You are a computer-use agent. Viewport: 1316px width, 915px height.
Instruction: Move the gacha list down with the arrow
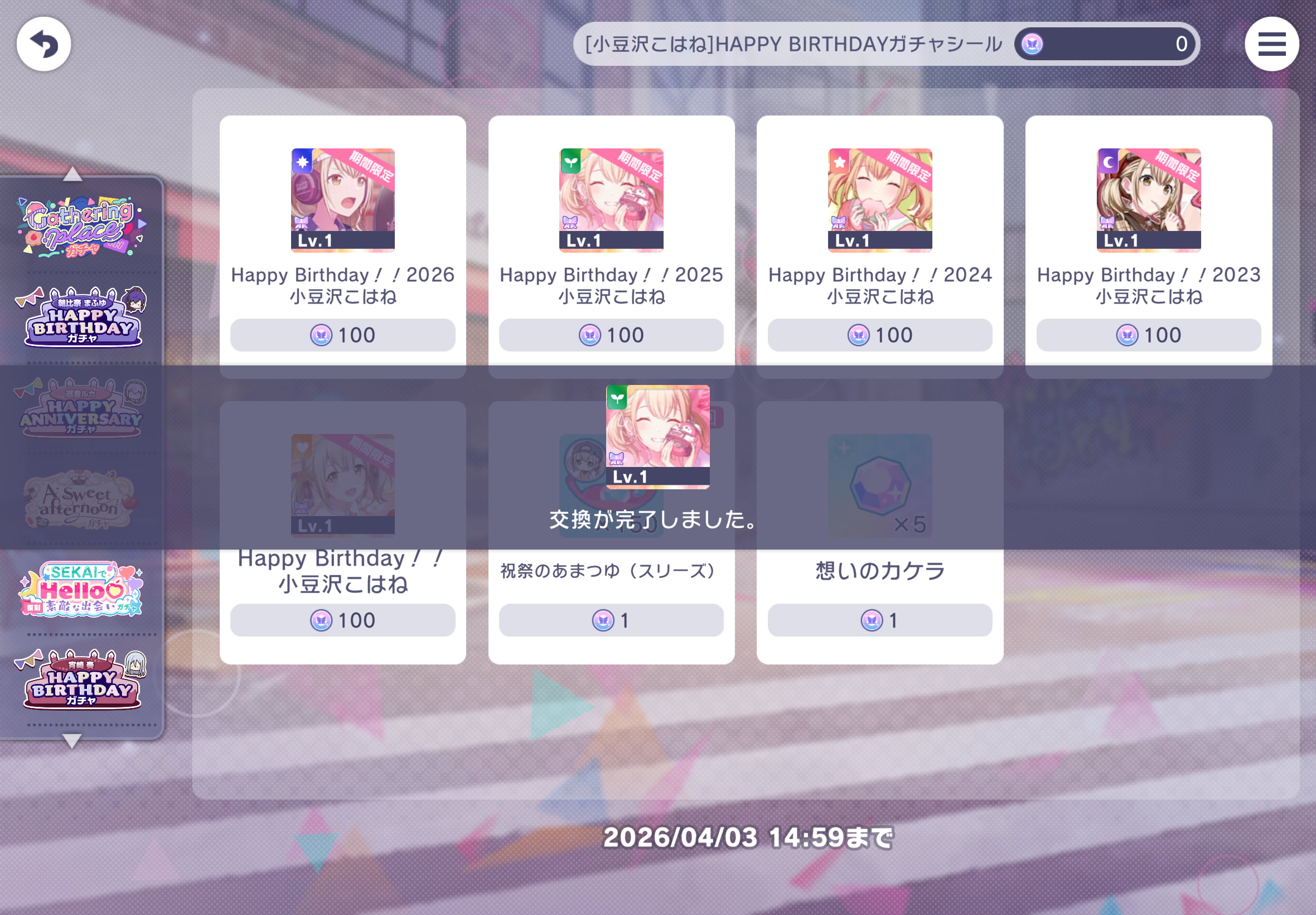72,741
